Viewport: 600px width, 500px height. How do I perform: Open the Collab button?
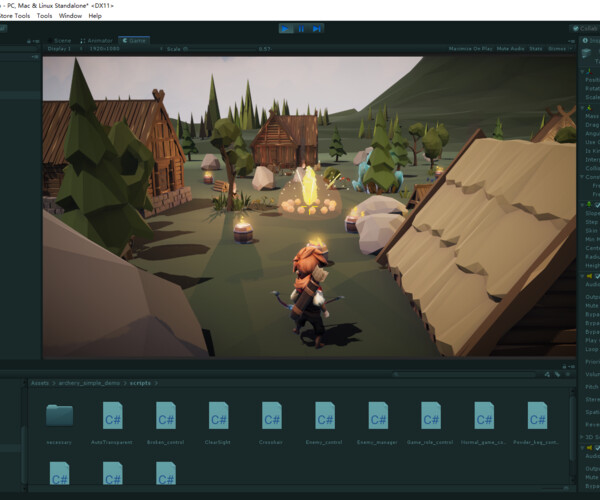click(585, 29)
